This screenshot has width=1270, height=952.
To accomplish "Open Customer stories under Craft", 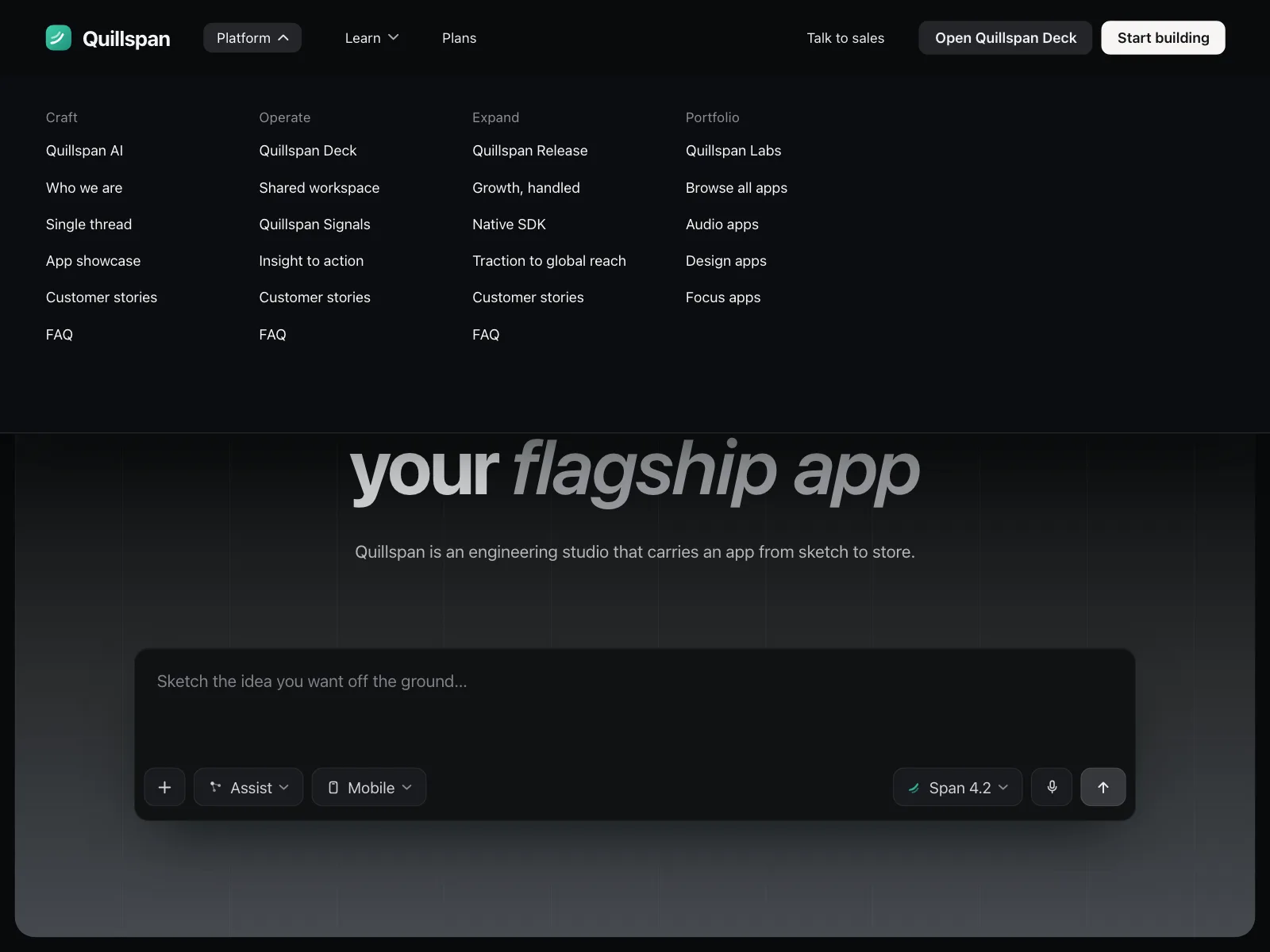I will [102, 297].
